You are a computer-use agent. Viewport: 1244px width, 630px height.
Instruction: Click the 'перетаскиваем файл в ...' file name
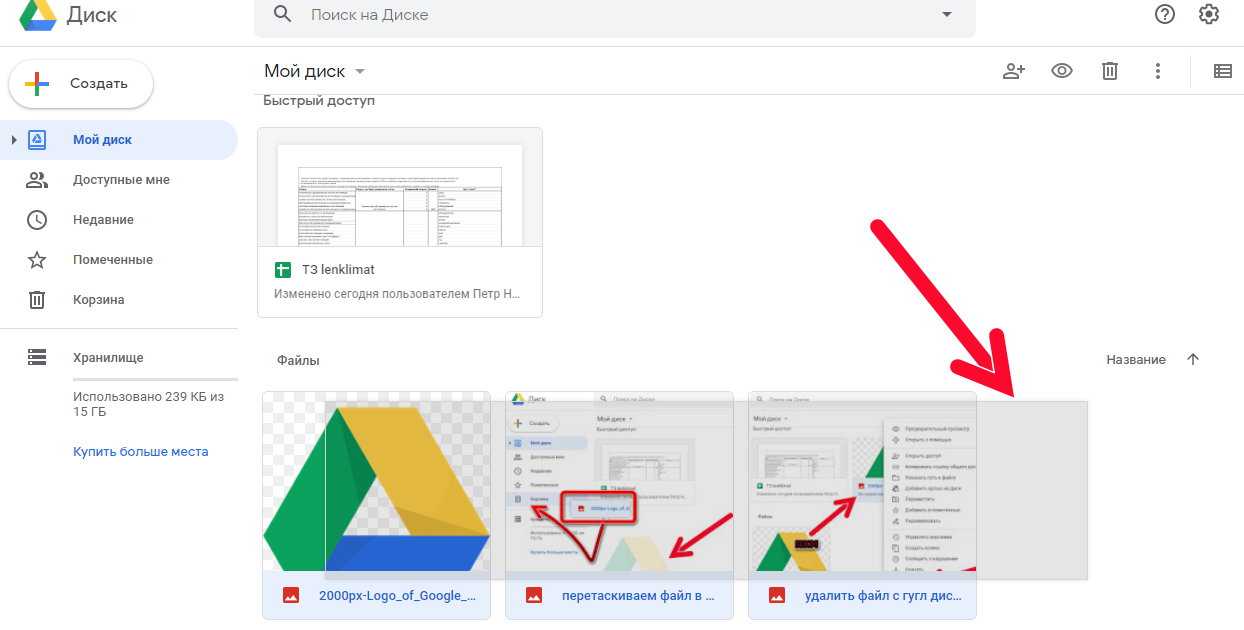click(638, 596)
